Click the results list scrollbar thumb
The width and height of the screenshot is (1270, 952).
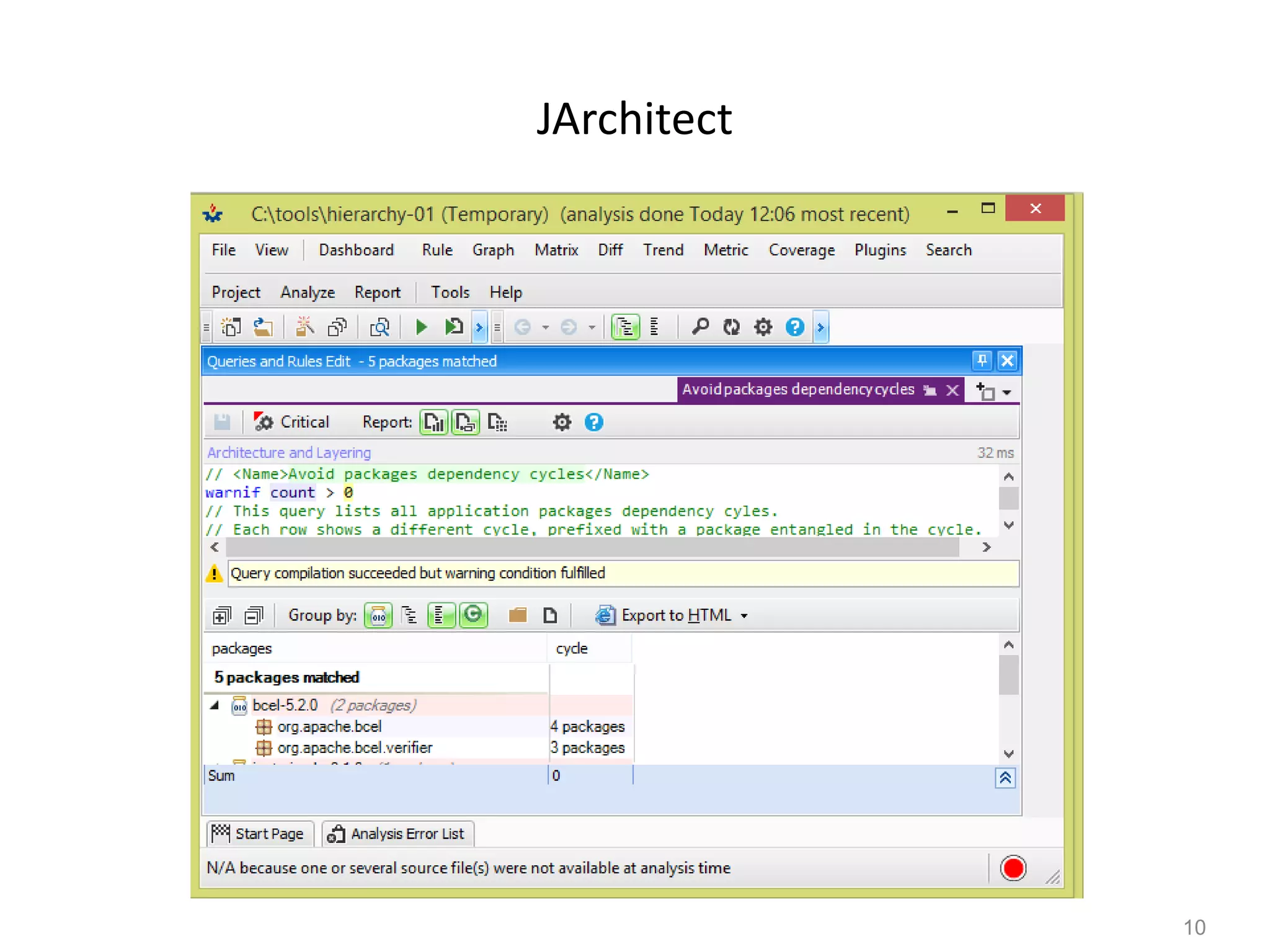(x=1008, y=675)
